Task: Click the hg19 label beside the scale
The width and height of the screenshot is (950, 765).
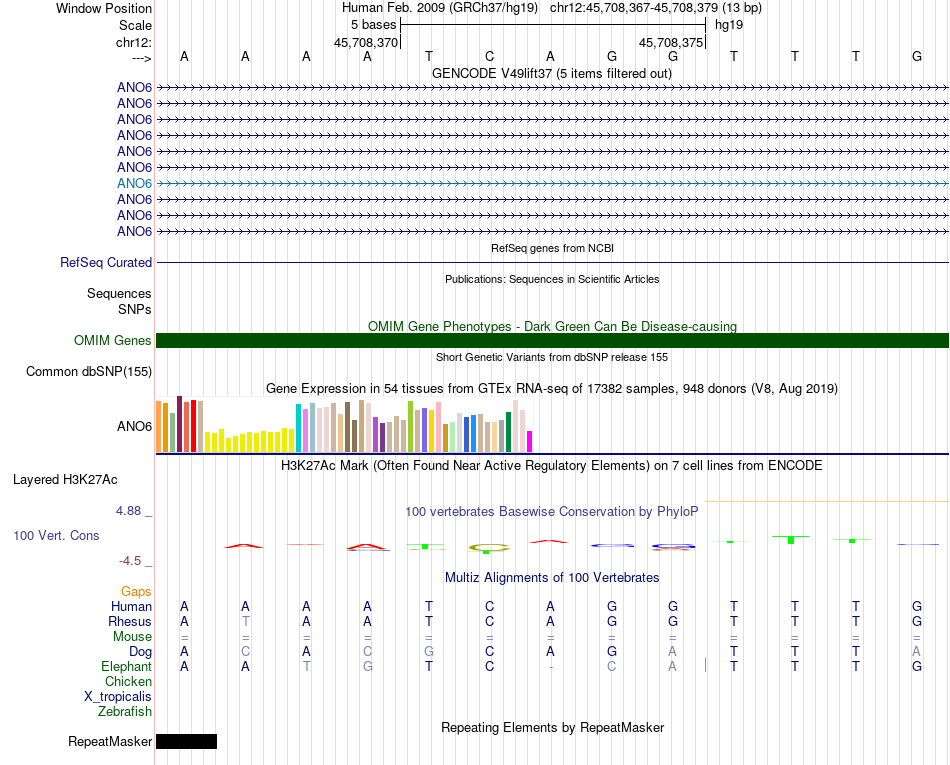Action: point(729,25)
